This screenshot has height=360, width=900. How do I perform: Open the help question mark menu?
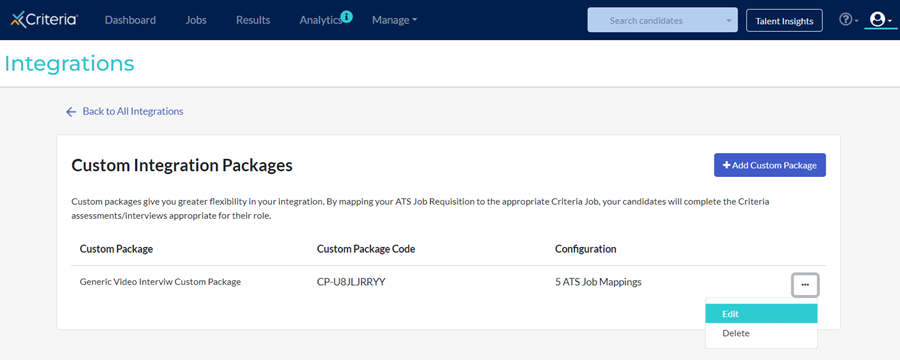pos(845,20)
